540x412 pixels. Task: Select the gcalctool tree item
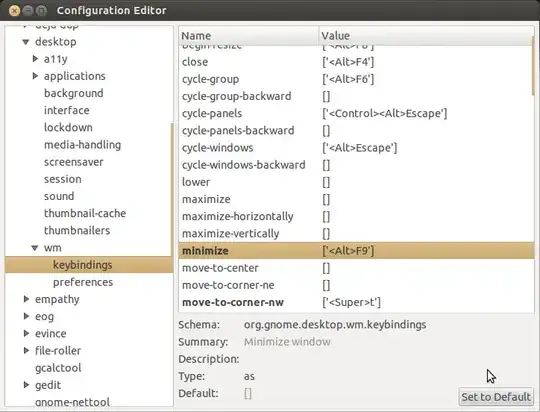[x=58, y=368]
